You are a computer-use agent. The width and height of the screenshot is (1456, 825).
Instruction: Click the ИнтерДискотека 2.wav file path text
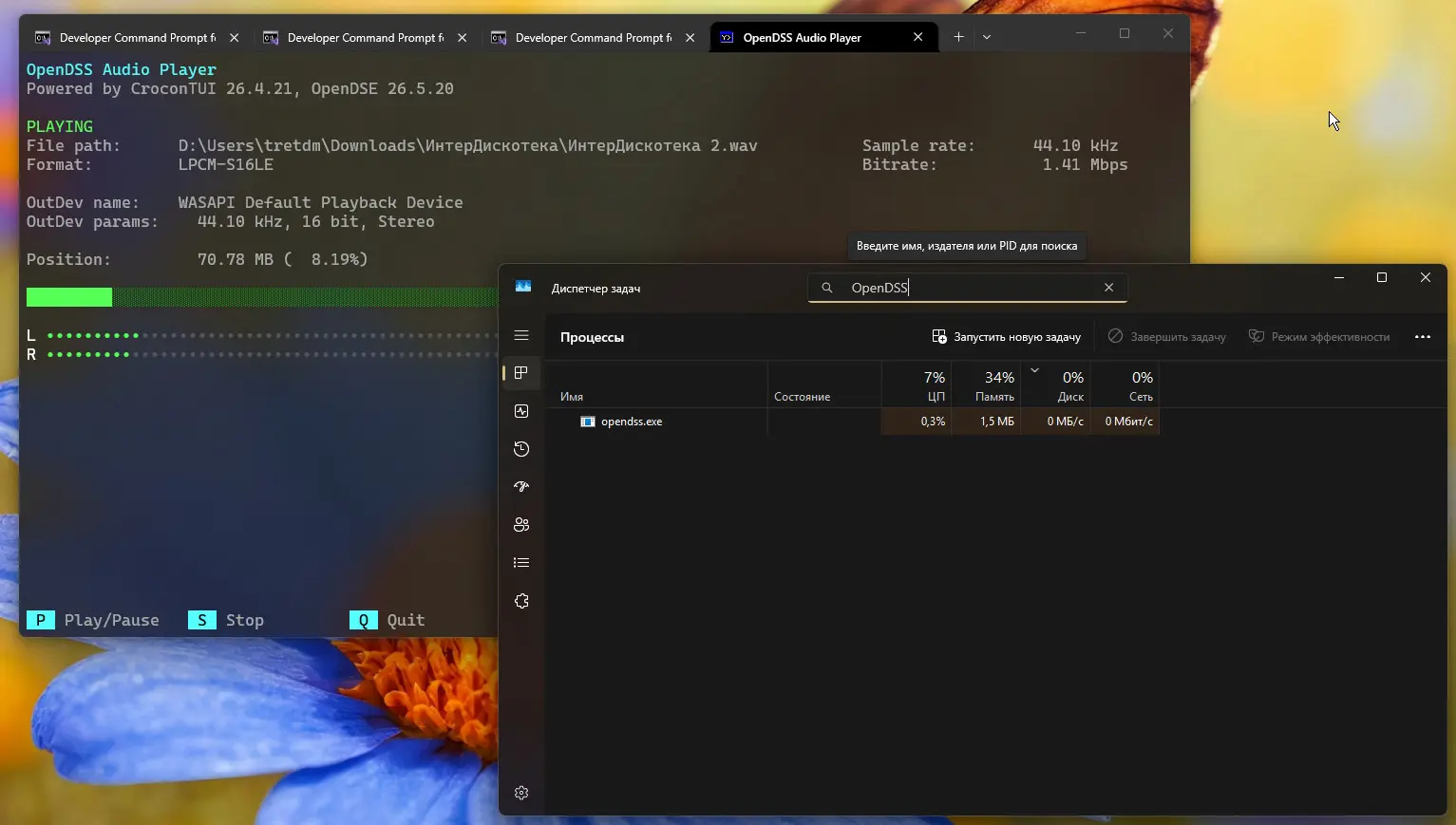click(468, 145)
